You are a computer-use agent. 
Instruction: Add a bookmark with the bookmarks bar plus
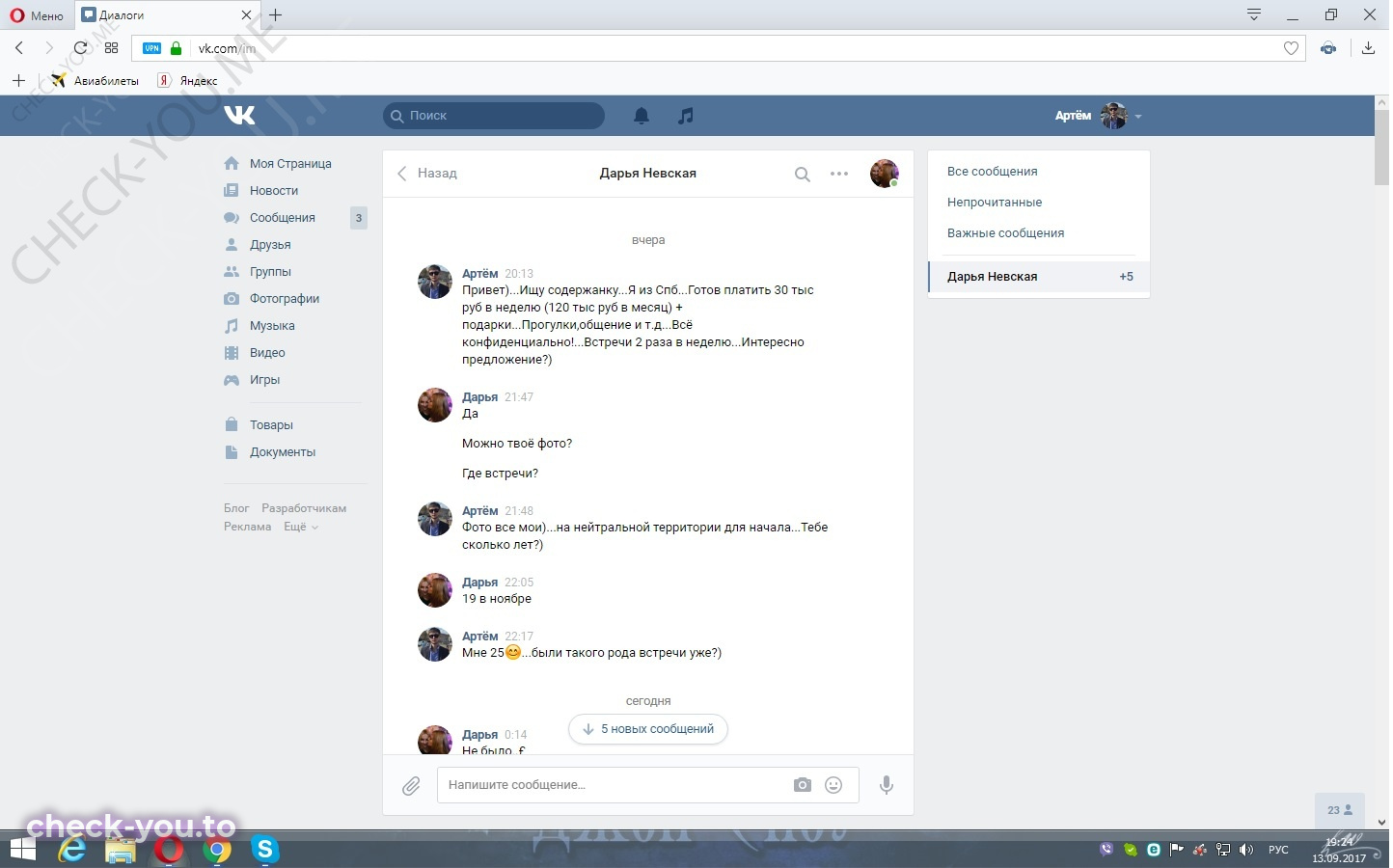coord(19,81)
